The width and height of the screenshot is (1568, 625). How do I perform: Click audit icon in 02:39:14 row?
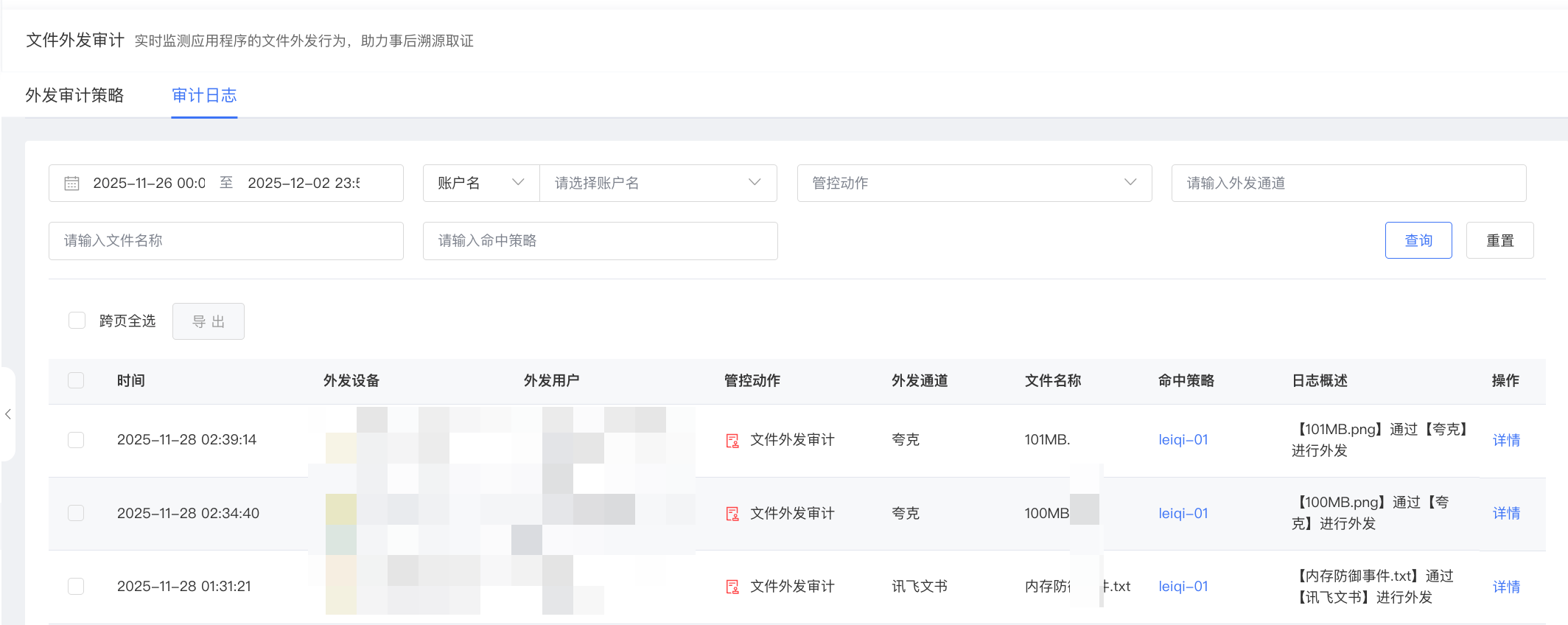732,441
